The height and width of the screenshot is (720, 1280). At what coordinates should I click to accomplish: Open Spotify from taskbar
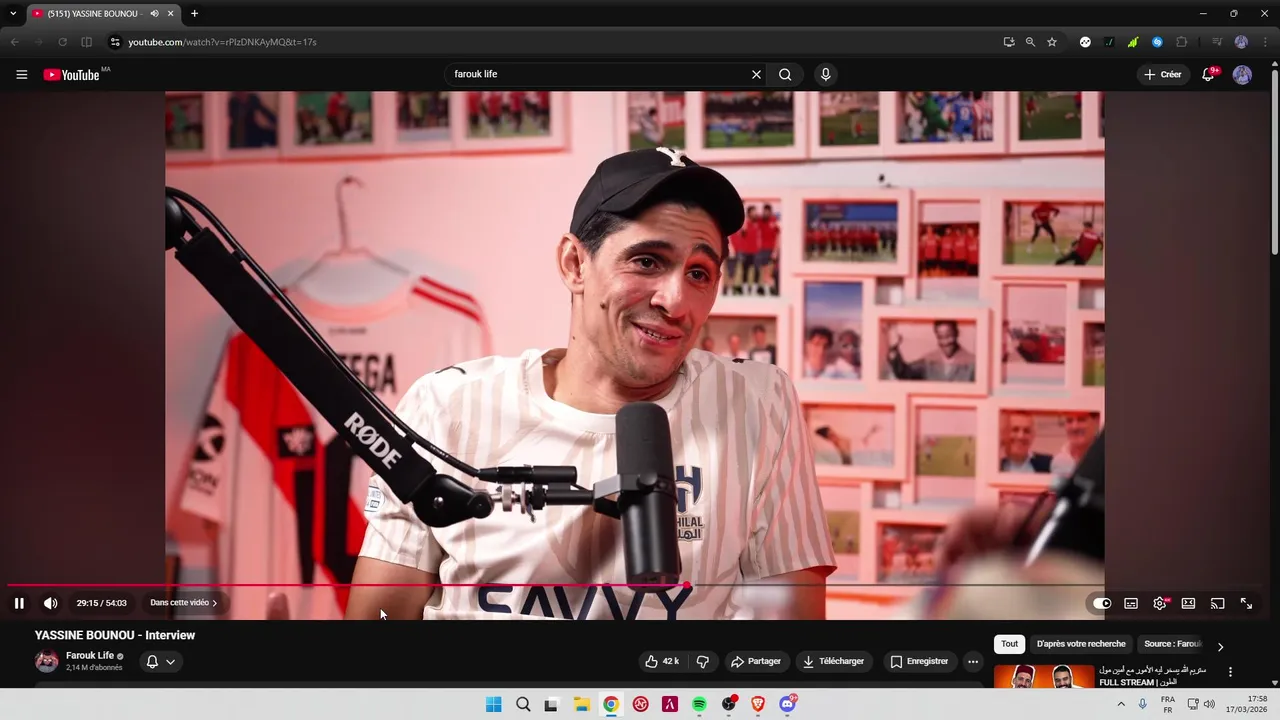point(699,704)
